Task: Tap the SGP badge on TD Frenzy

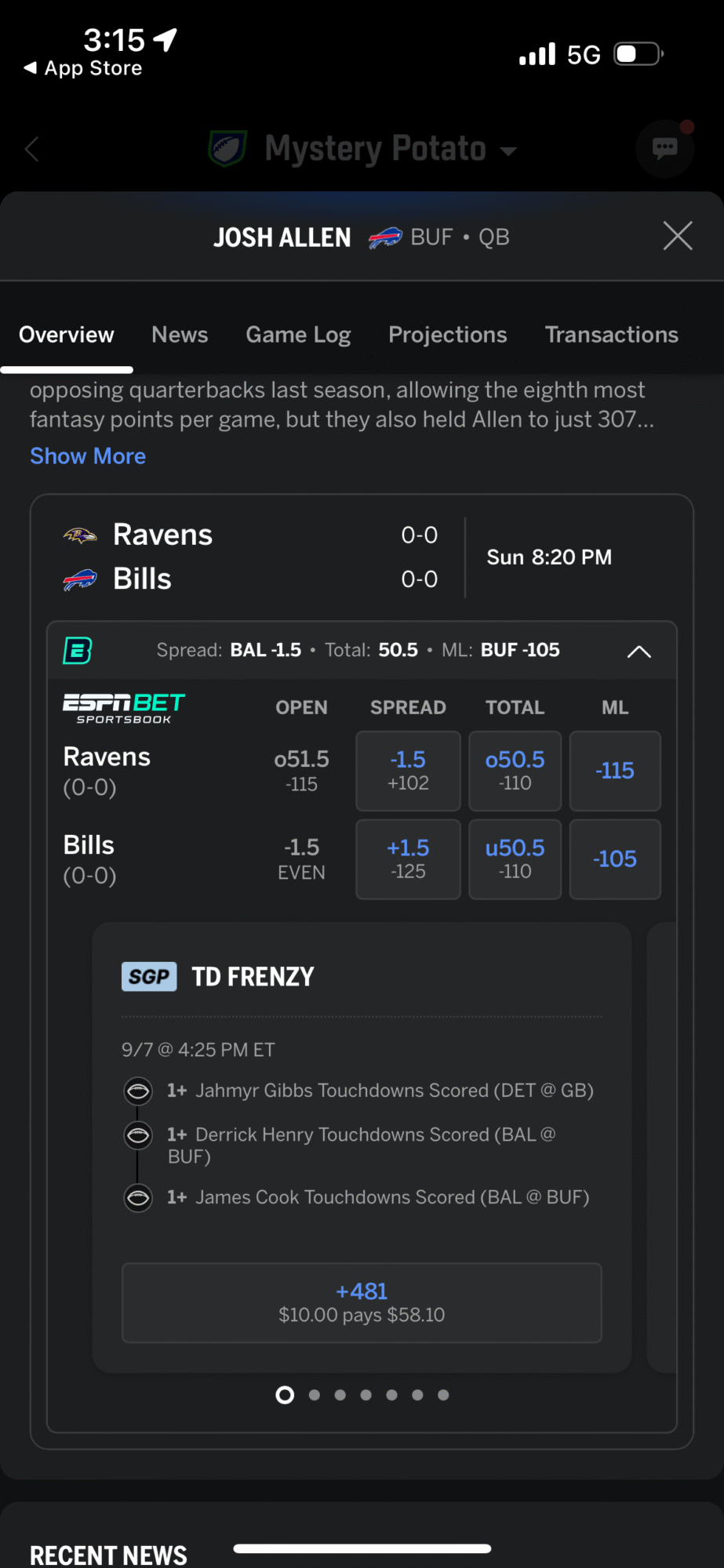Action: click(149, 977)
